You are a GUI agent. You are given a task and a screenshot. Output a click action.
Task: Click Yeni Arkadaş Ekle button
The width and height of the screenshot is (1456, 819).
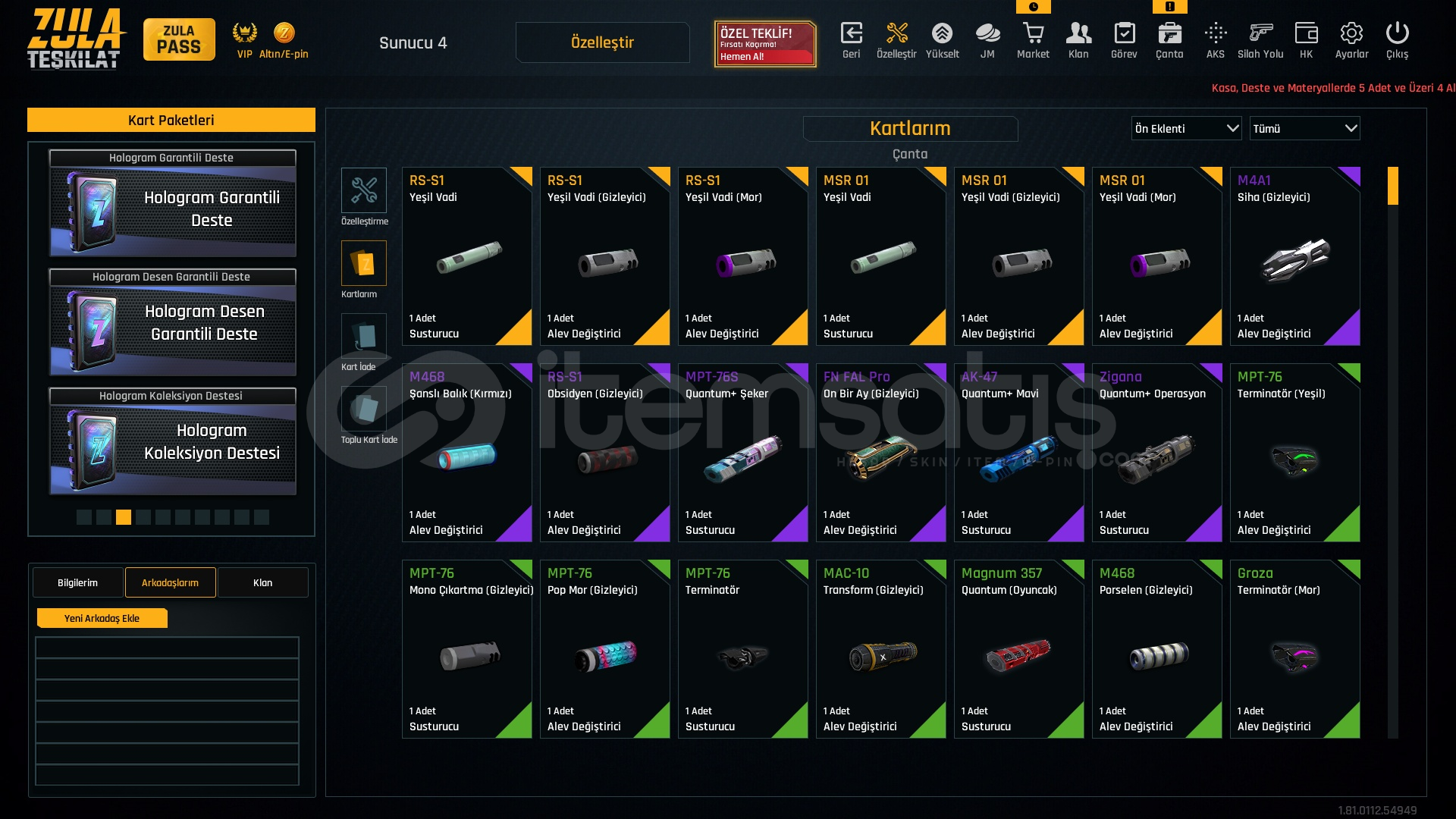tap(102, 618)
